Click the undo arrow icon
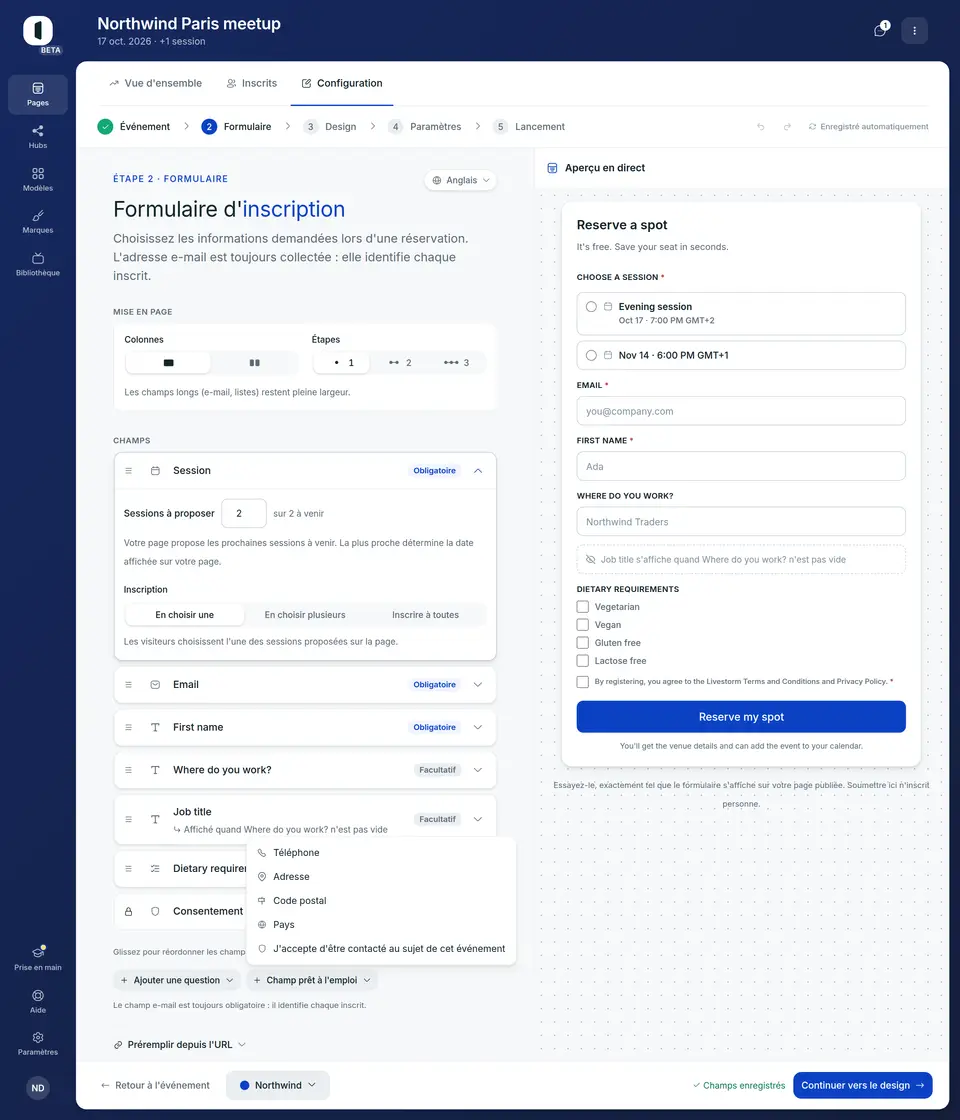This screenshot has height=1120, width=960. (761, 127)
